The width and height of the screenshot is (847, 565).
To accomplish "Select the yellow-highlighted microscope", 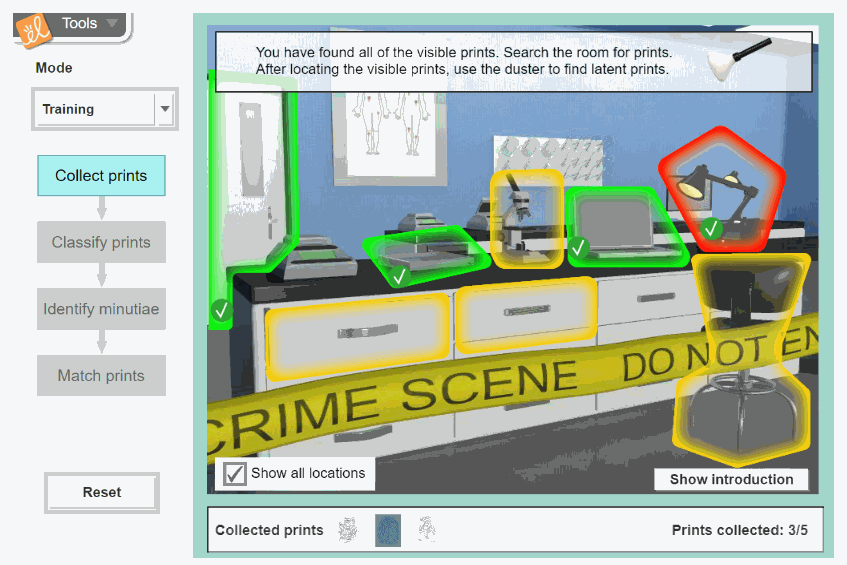I will pyautogui.click(x=525, y=218).
